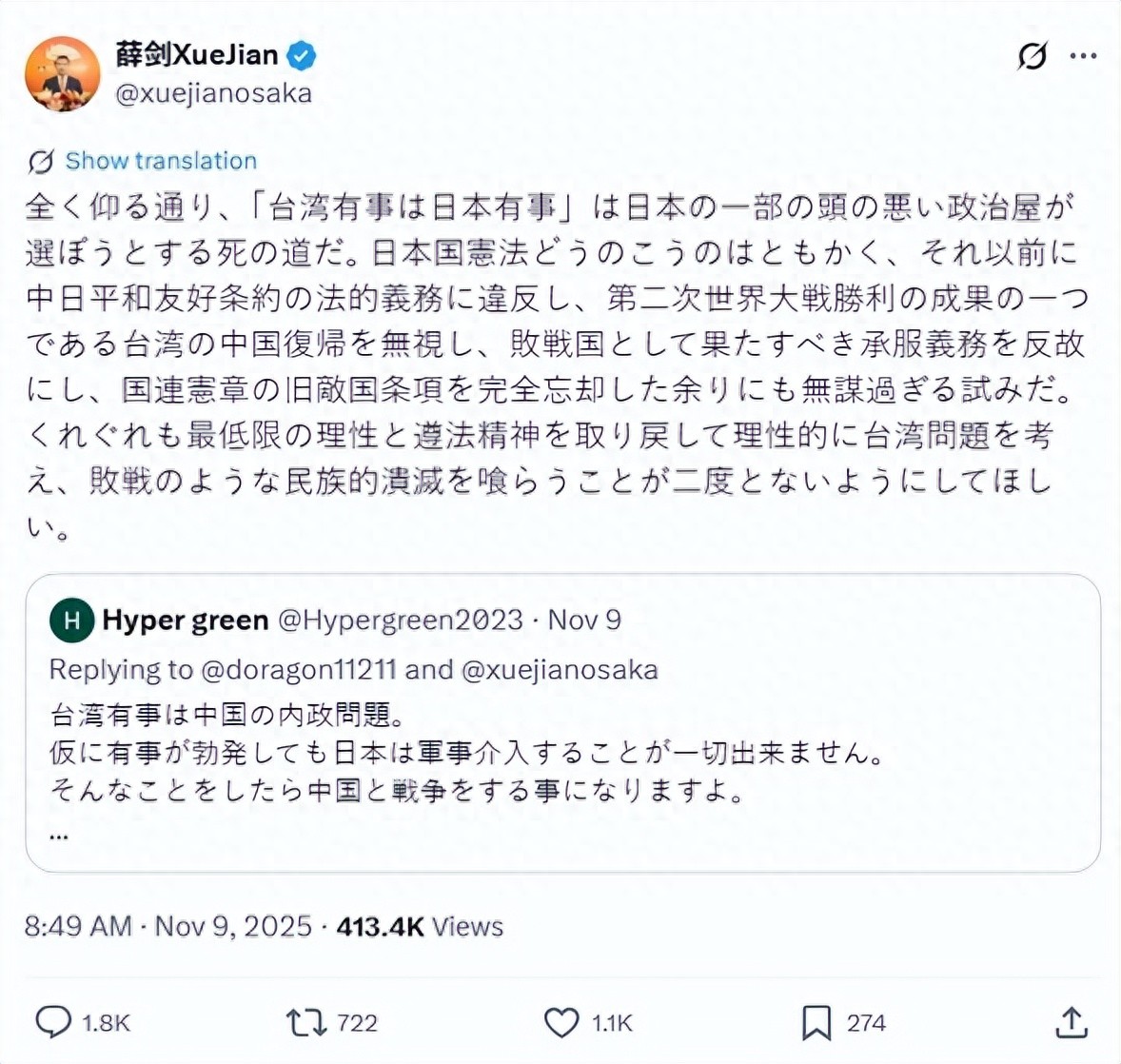Click the share upload icon
Screen dimensions: 1121x1064
click(1072, 1022)
